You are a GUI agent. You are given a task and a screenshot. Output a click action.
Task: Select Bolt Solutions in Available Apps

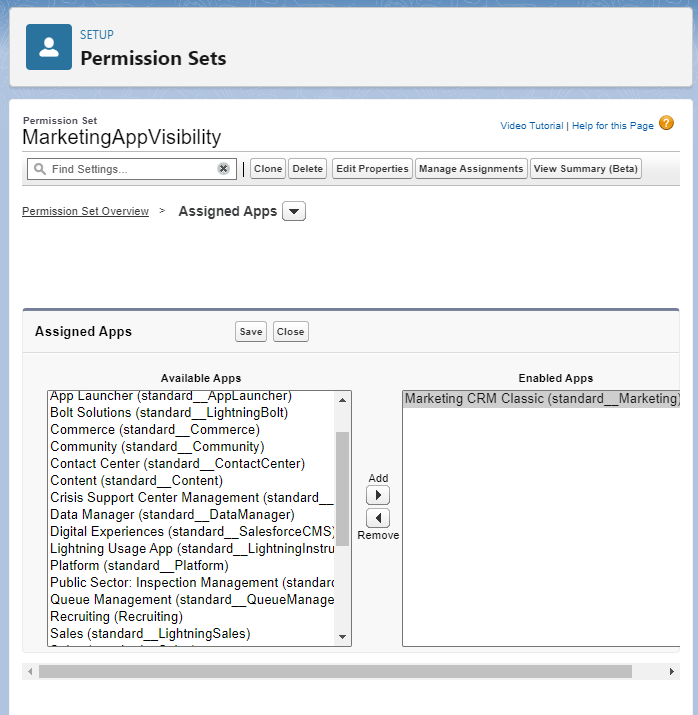coord(191,413)
